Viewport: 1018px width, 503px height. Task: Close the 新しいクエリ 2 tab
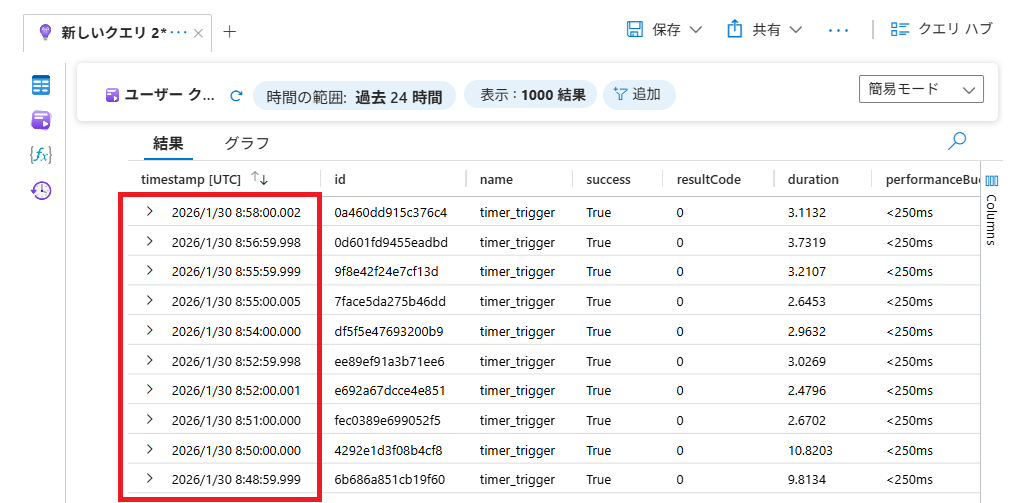click(x=198, y=33)
